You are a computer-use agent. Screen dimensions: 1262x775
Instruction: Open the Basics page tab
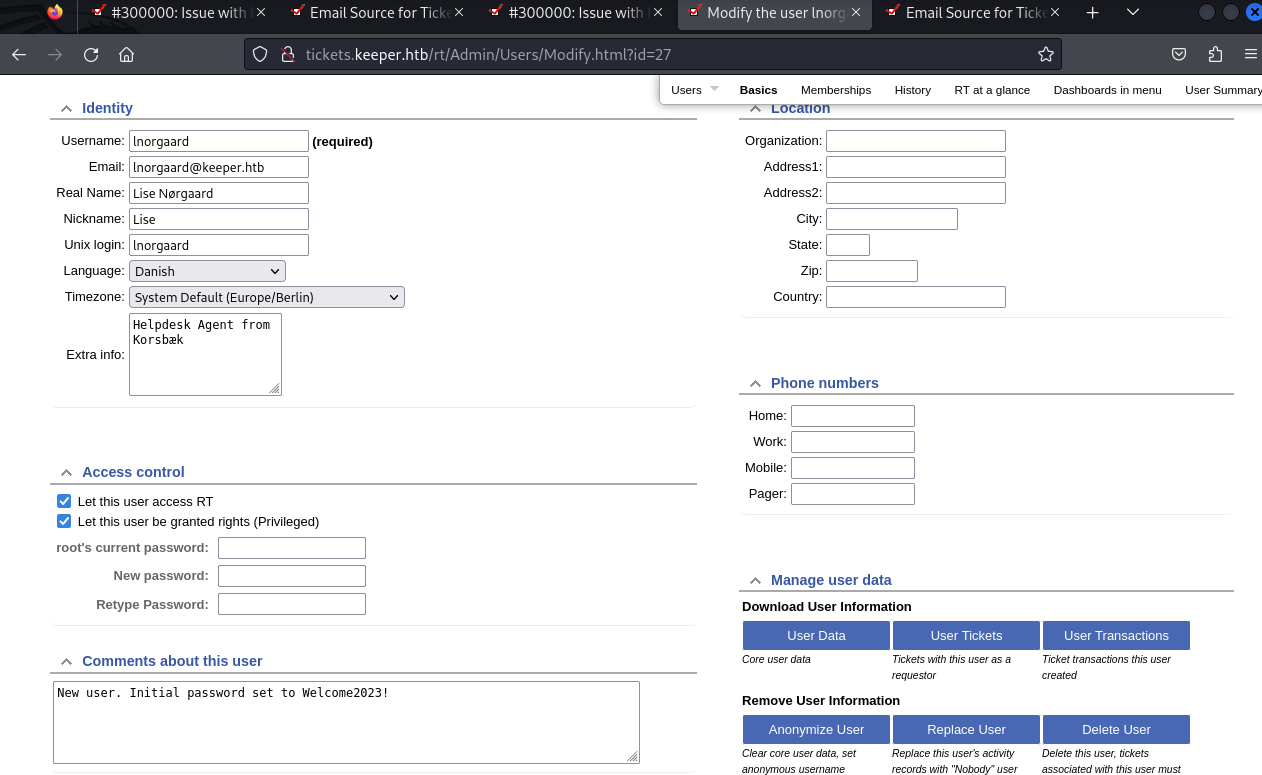(x=758, y=90)
